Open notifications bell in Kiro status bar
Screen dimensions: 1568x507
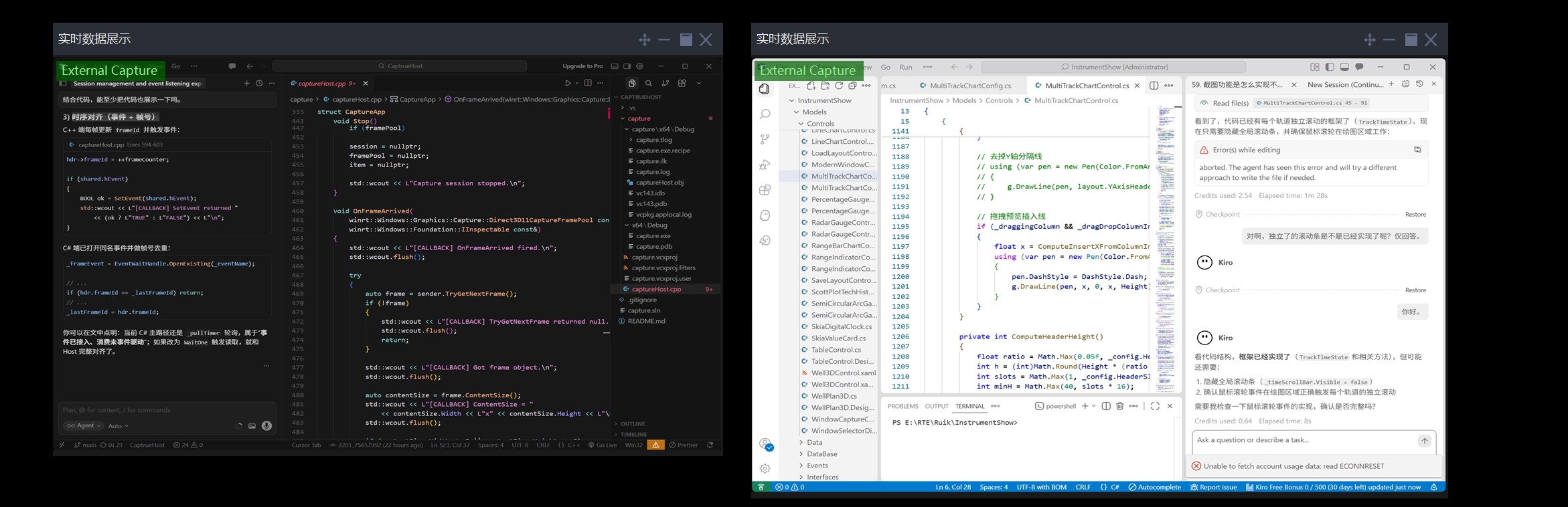coord(1433,487)
